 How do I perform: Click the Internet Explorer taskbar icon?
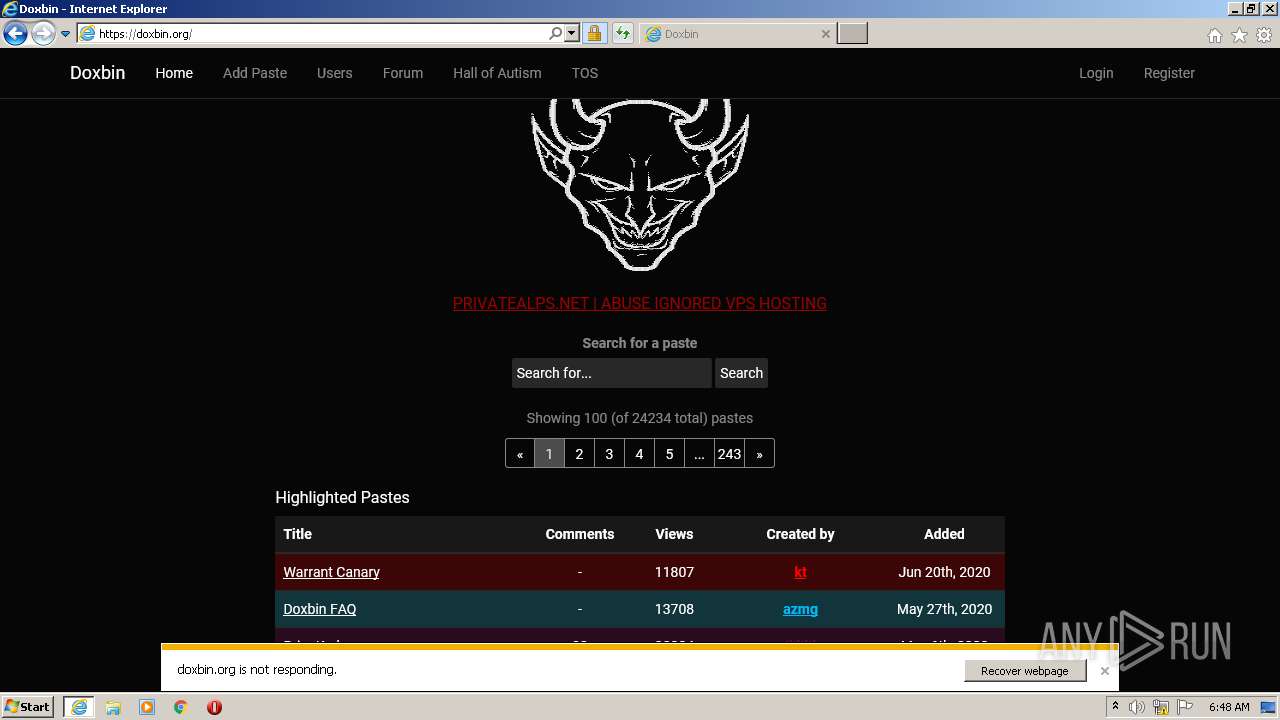click(x=78, y=707)
